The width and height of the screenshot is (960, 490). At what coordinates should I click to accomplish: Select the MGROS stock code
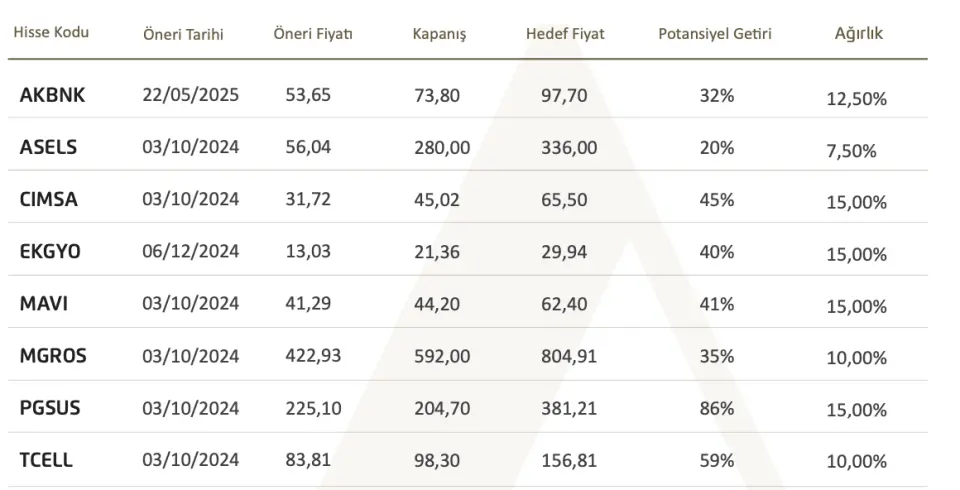point(53,356)
